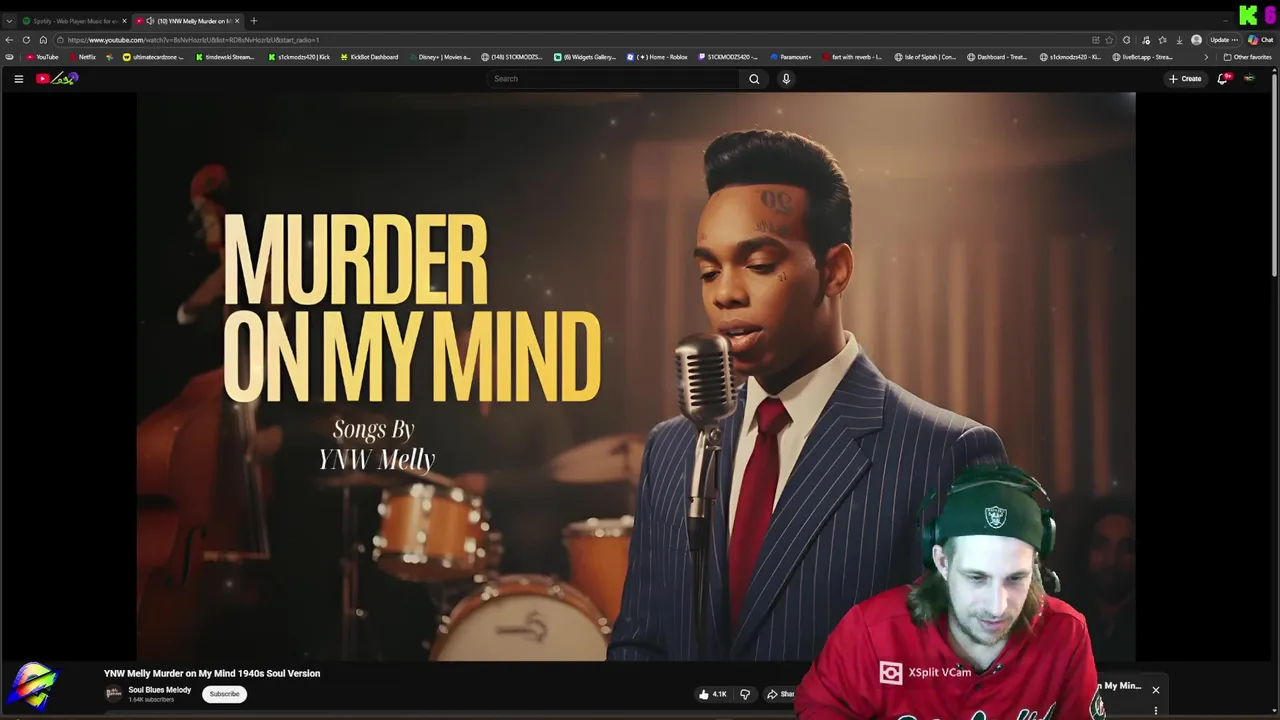Open the favorites list star icon
This screenshot has width=1280, height=720.
pos(1162,40)
